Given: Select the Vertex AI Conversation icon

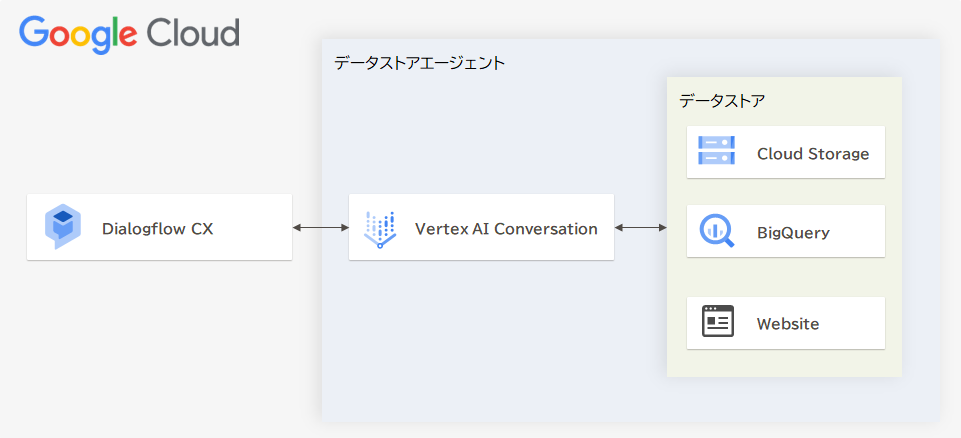Looking at the screenshot, I should [x=380, y=229].
